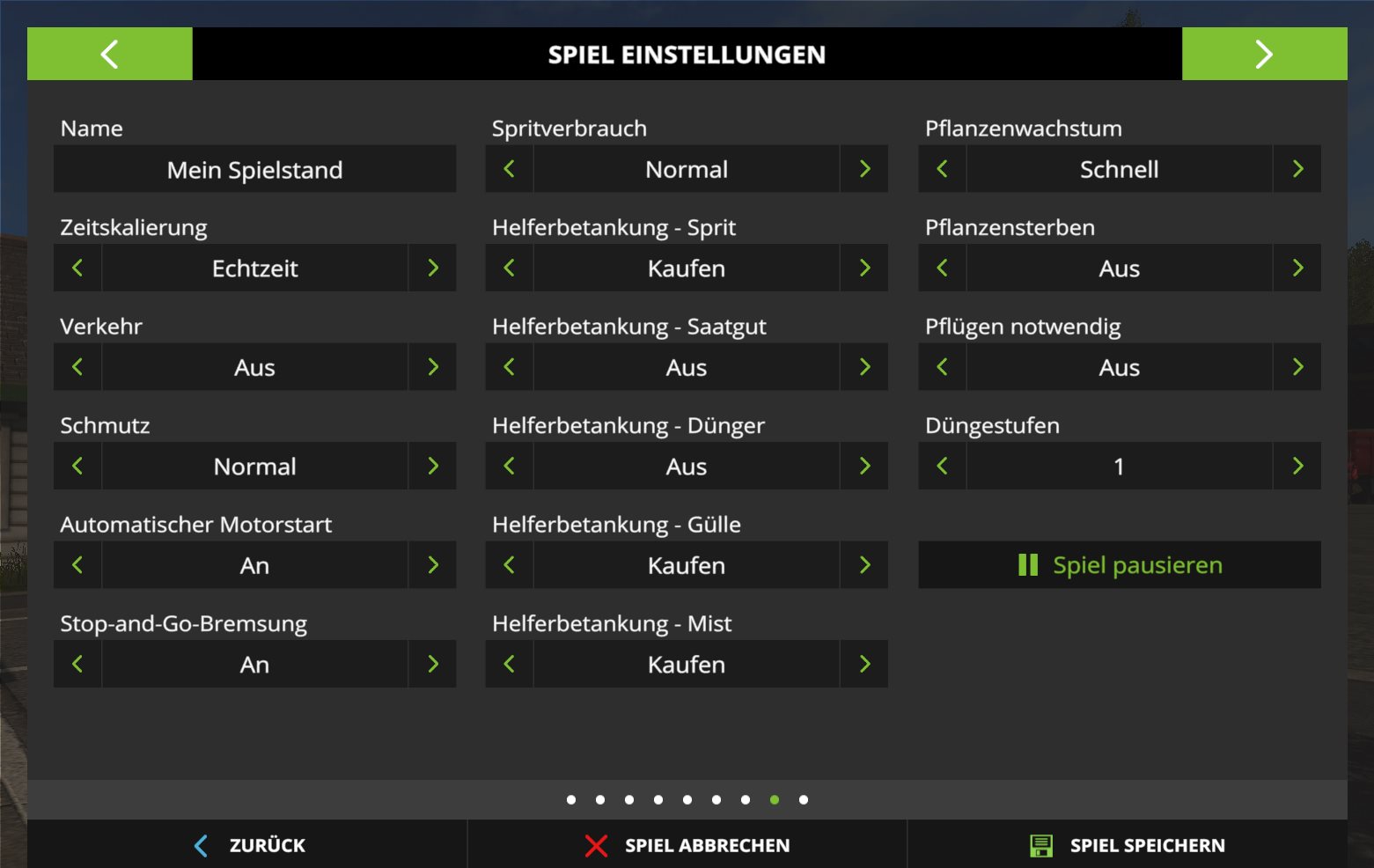
Task: Click the red X cancel game icon
Action: 596,846
